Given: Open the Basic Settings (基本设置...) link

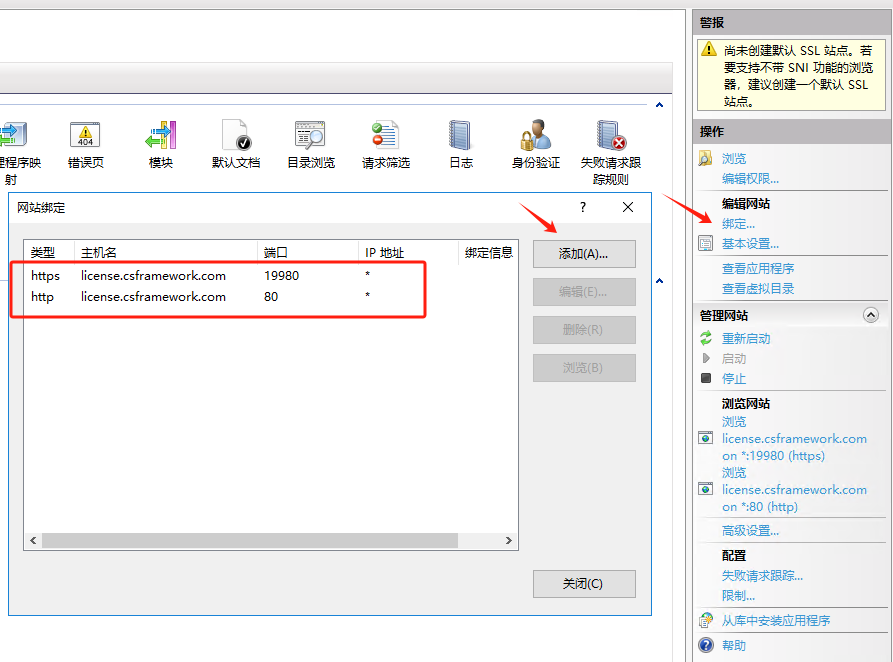Looking at the screenshot, I should (750, 244).
